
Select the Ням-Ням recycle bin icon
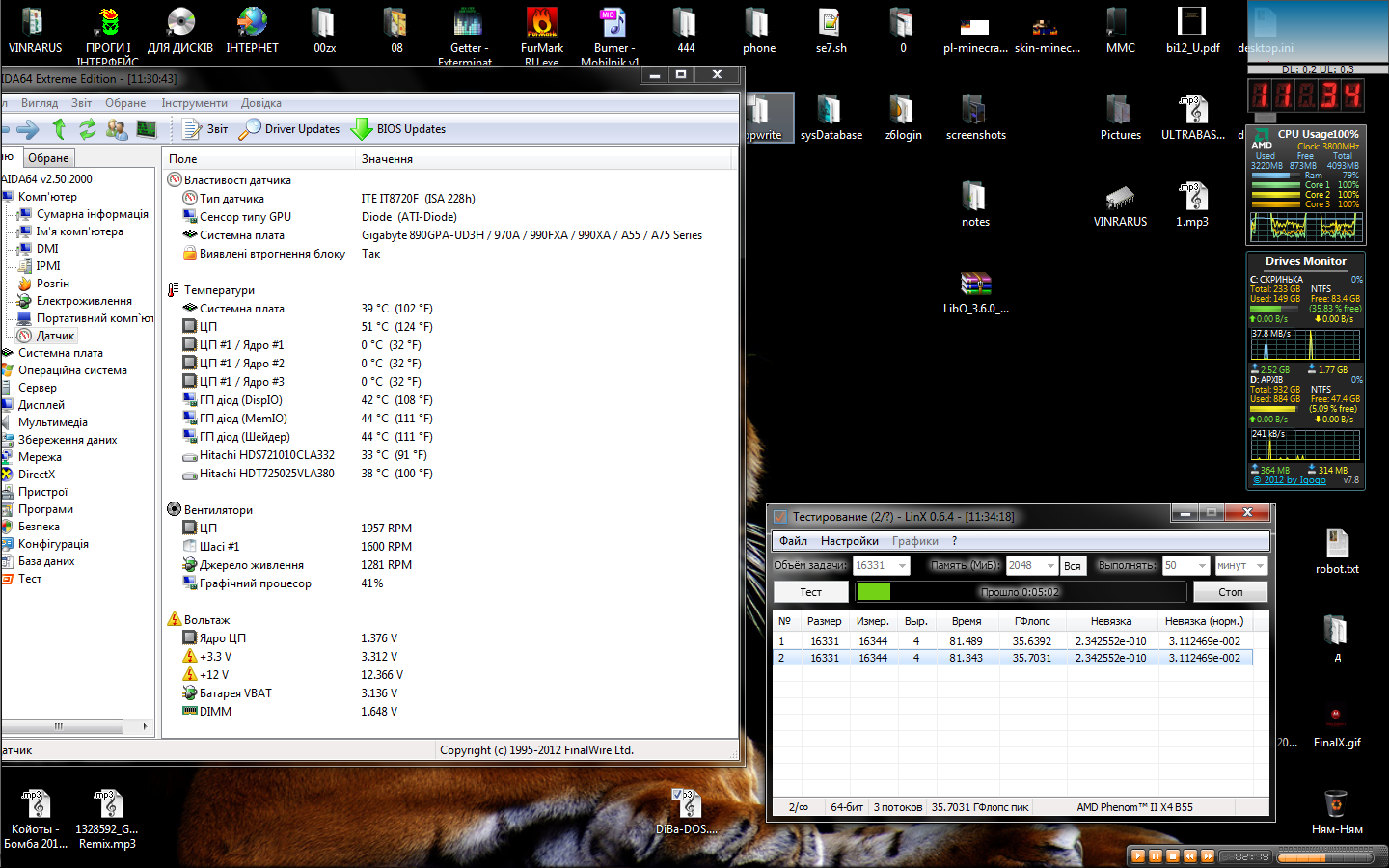[1336, 812]
